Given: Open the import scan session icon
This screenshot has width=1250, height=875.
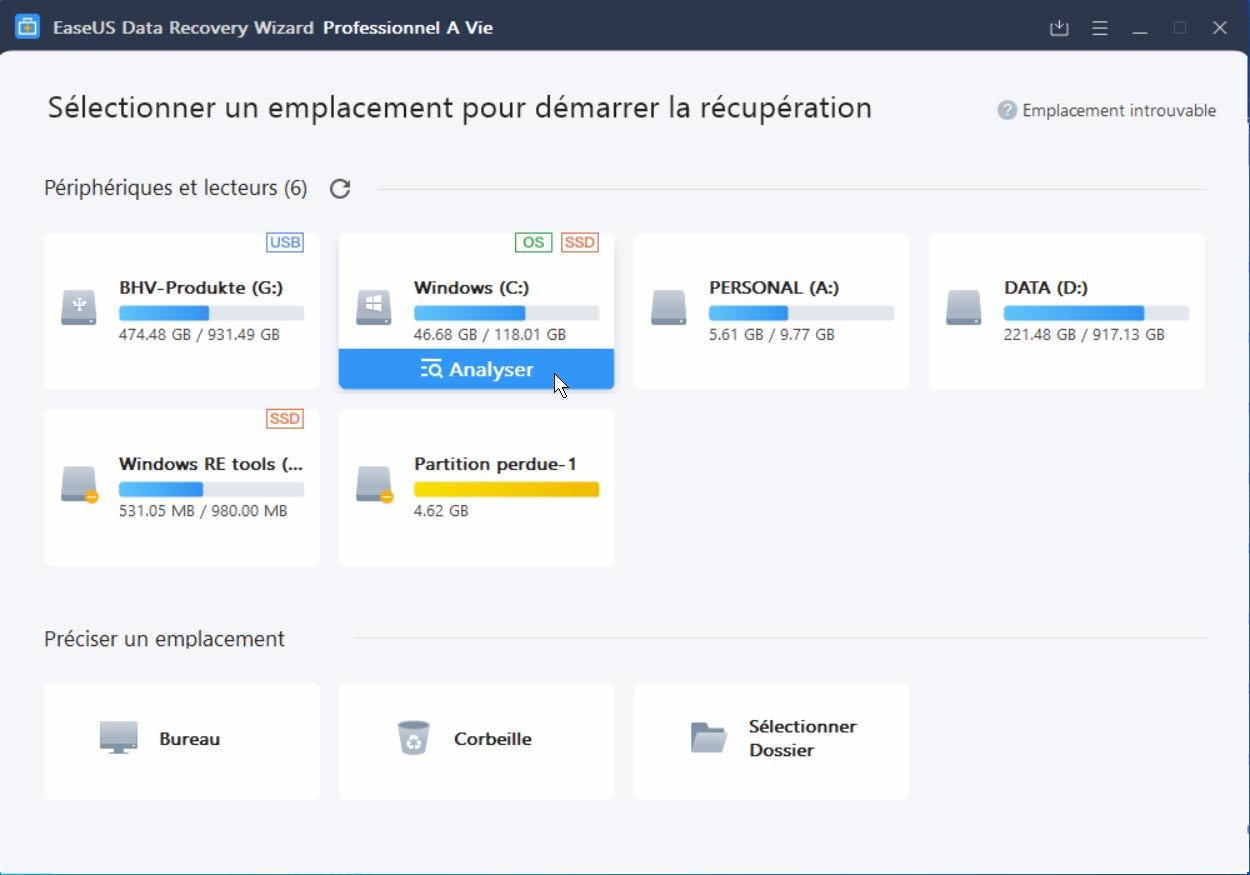Looking at the screenshot, I should (x=1059, y=28).
